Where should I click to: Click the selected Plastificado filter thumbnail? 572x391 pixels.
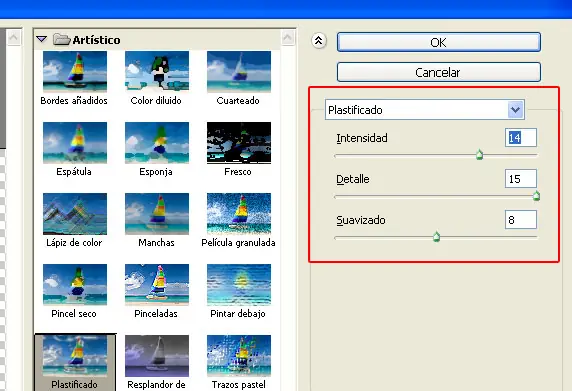click(x=75, y=356)
